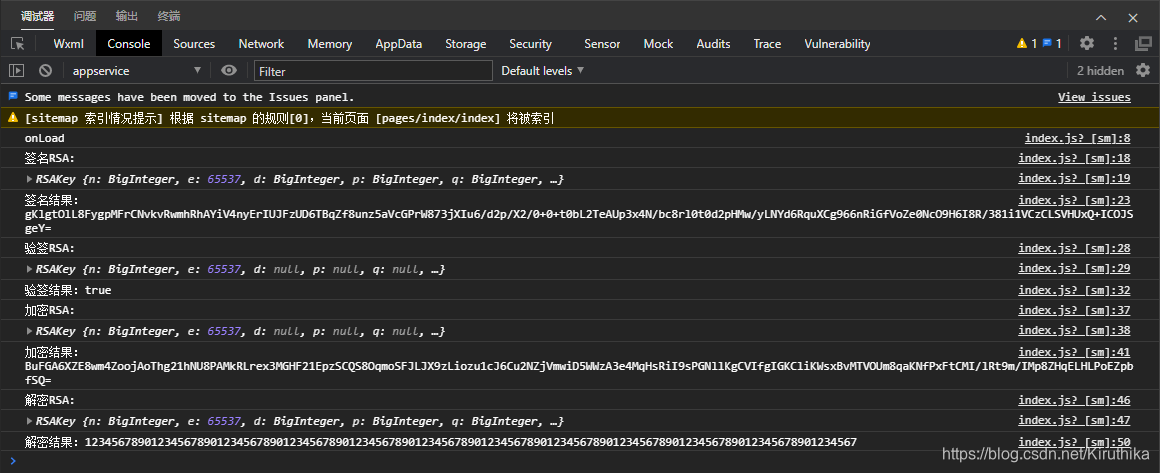Open the Trace tab

click(x=767, y=44)
